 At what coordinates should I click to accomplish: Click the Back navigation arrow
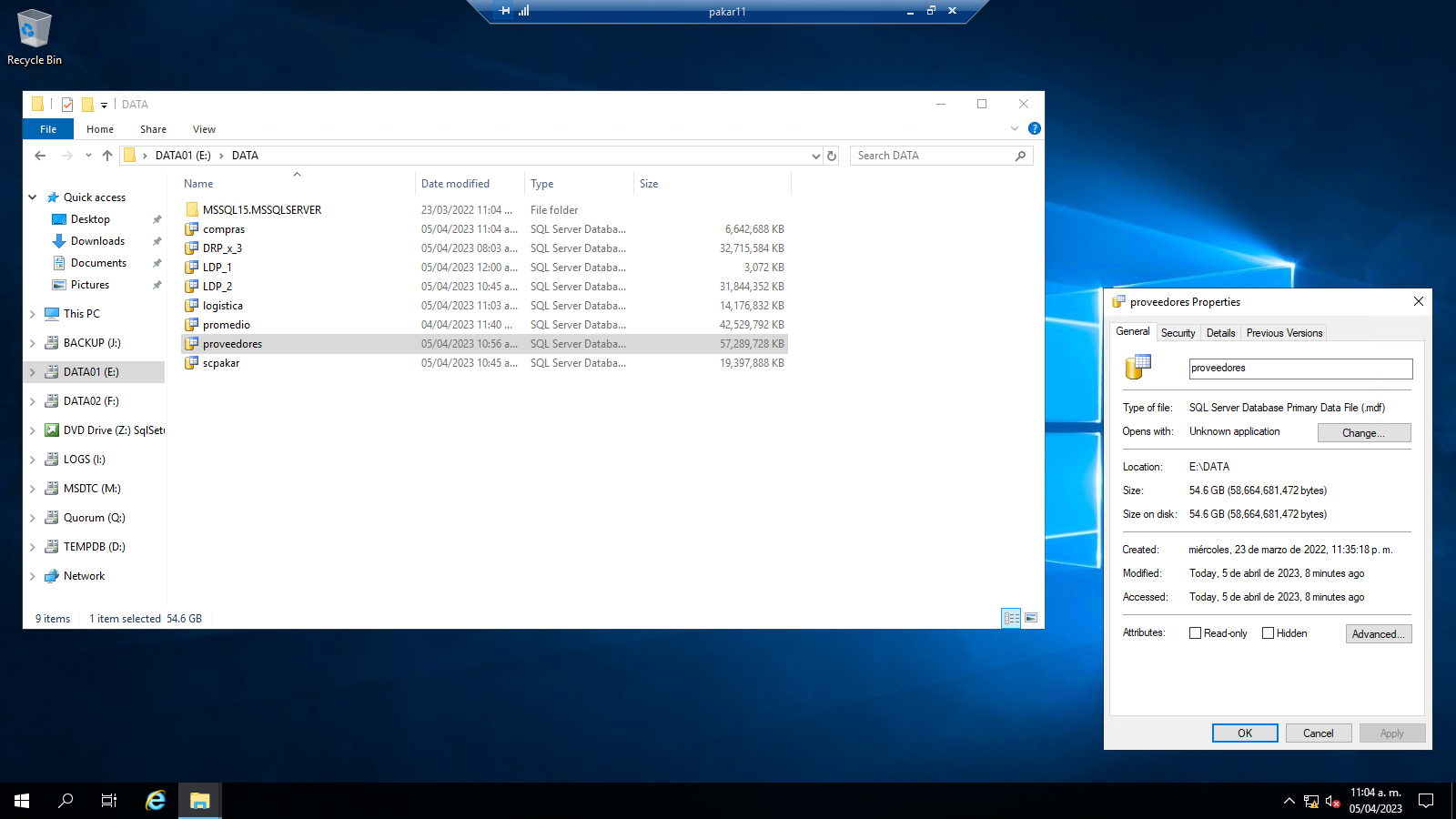(40, 156)
